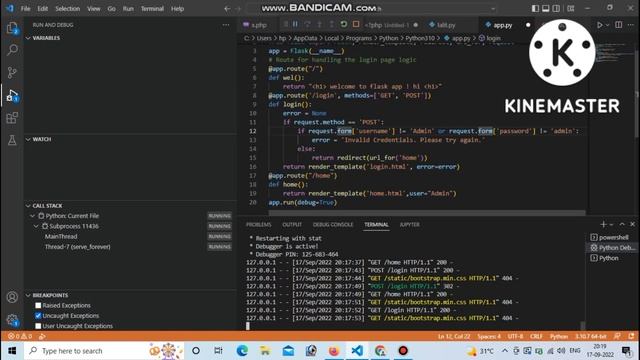
Task: Open the Search view in activity bar
Action: [x=12, y=50]
